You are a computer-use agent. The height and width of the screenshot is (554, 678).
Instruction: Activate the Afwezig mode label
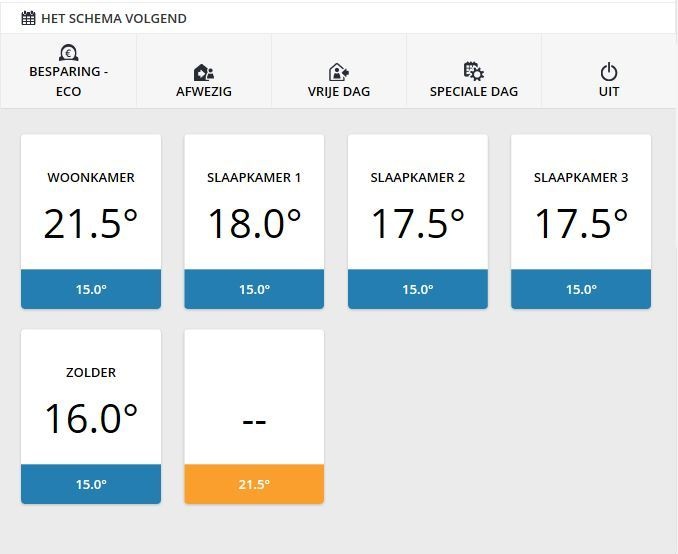pyautogui.click(x=203, y=91)
